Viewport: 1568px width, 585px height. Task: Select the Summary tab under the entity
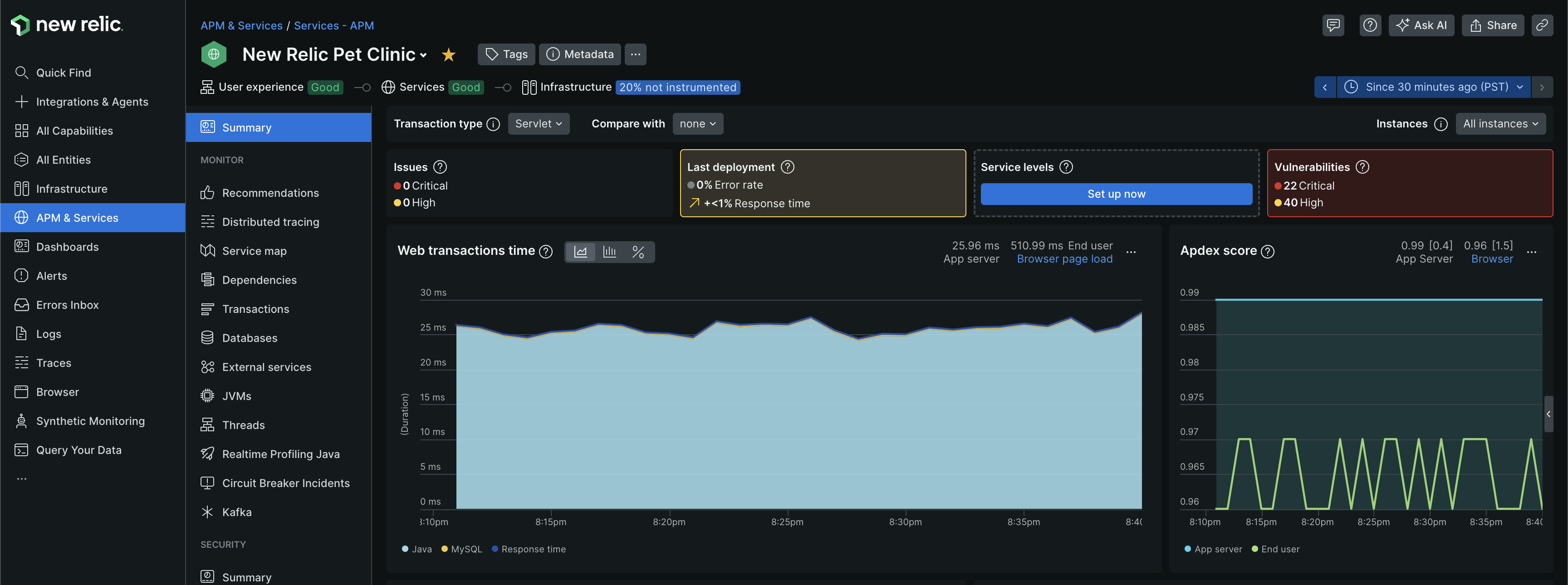point(278,128)
